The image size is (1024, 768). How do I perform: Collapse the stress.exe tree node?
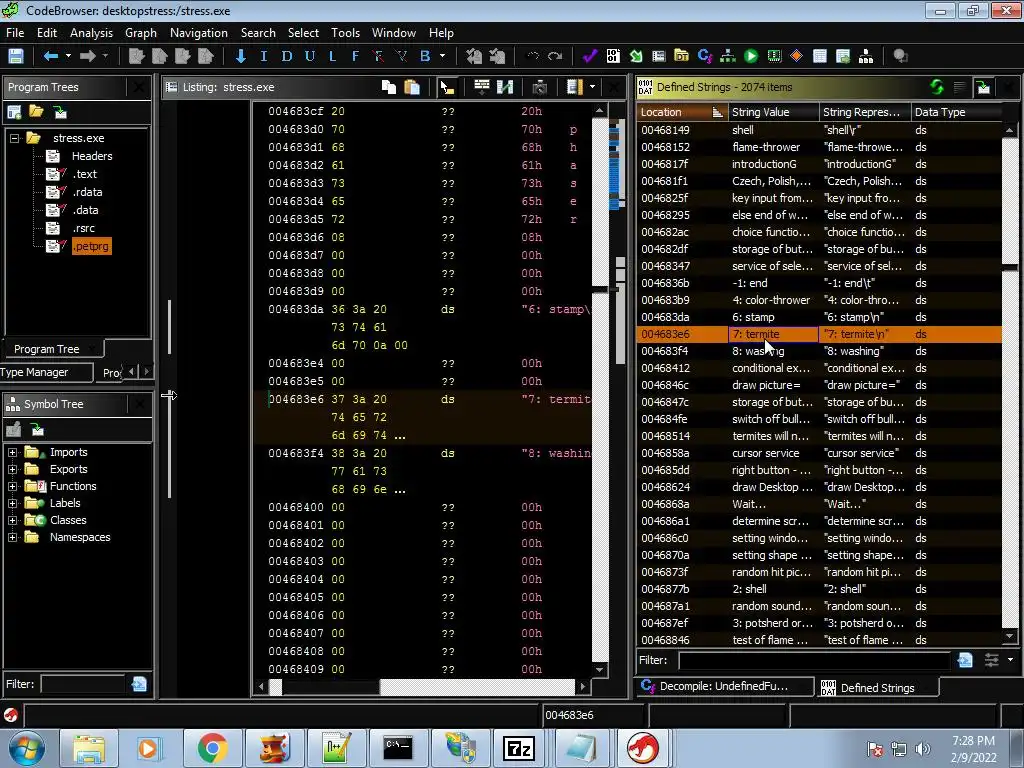click(x=14, y=138)
